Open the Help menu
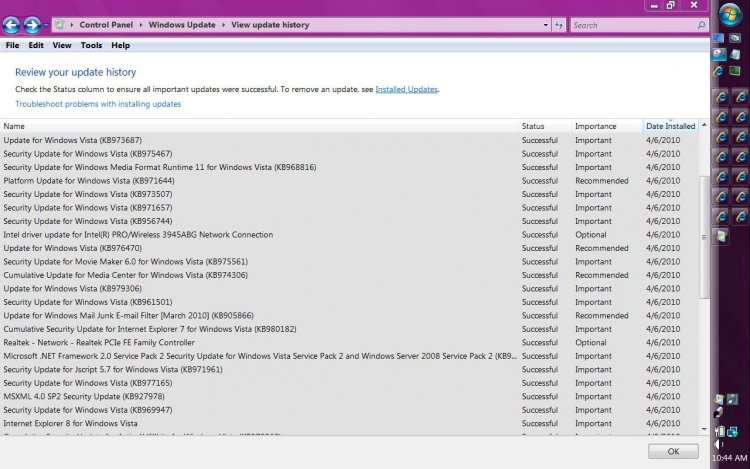This screenshot has height=469, width=750. tap(121, 45)
